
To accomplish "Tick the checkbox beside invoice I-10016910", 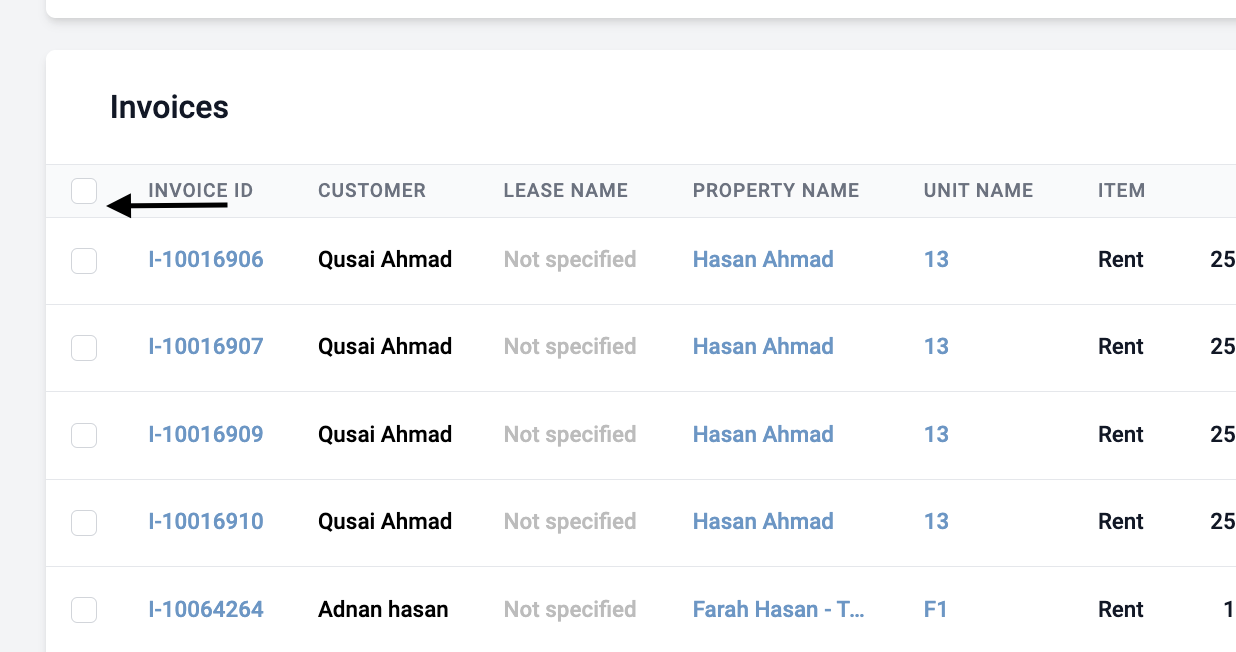I will click(84, 522).
